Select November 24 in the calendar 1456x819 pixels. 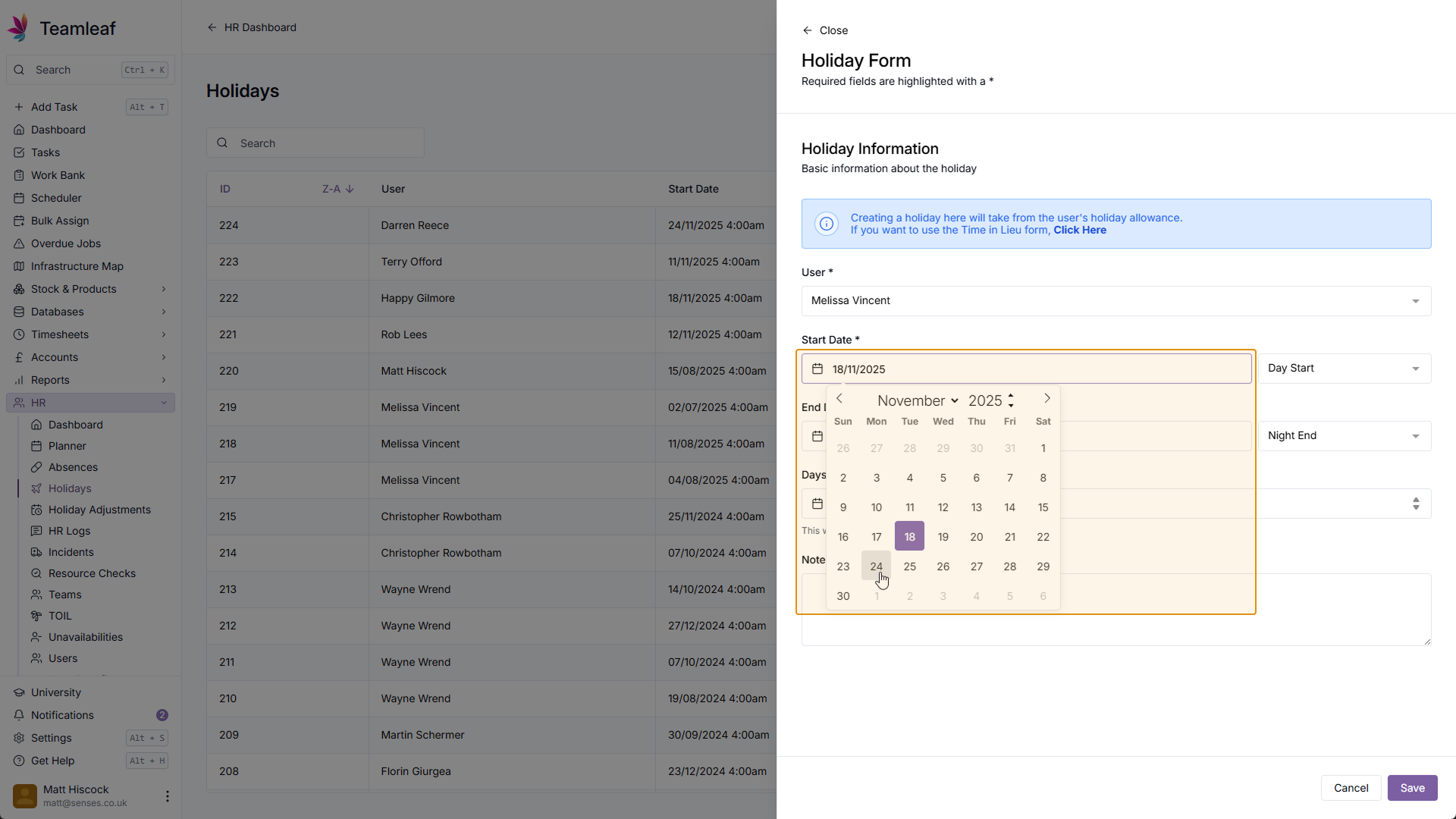pyautogui.click(x=876, y=566)
